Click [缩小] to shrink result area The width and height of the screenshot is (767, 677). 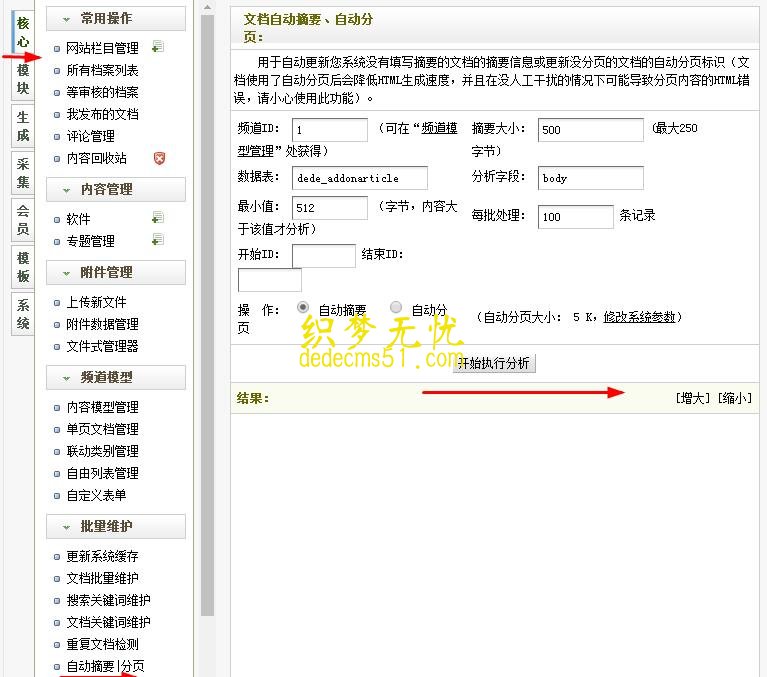[x=734, y=398]
